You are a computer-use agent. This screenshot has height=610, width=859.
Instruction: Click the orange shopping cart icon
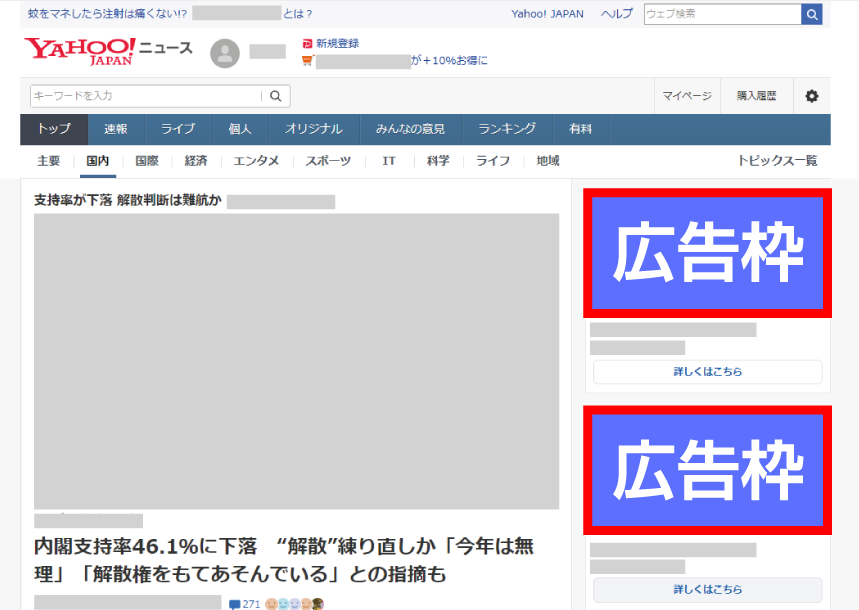[x=307, y=60]
